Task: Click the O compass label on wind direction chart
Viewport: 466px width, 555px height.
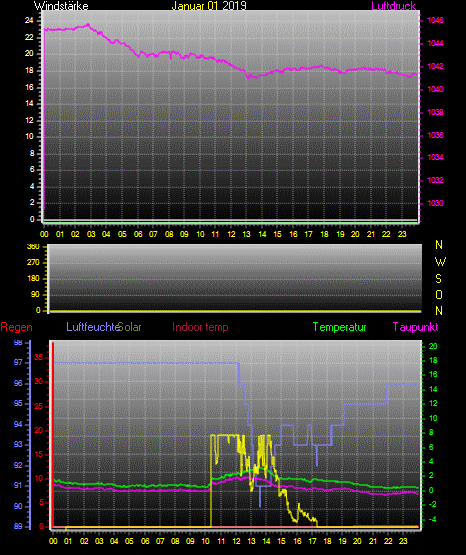Action: pyautogui.click(x=439, y=294)
